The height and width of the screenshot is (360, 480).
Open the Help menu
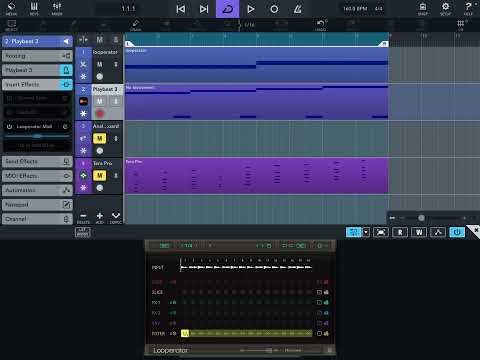coord(468,9)
